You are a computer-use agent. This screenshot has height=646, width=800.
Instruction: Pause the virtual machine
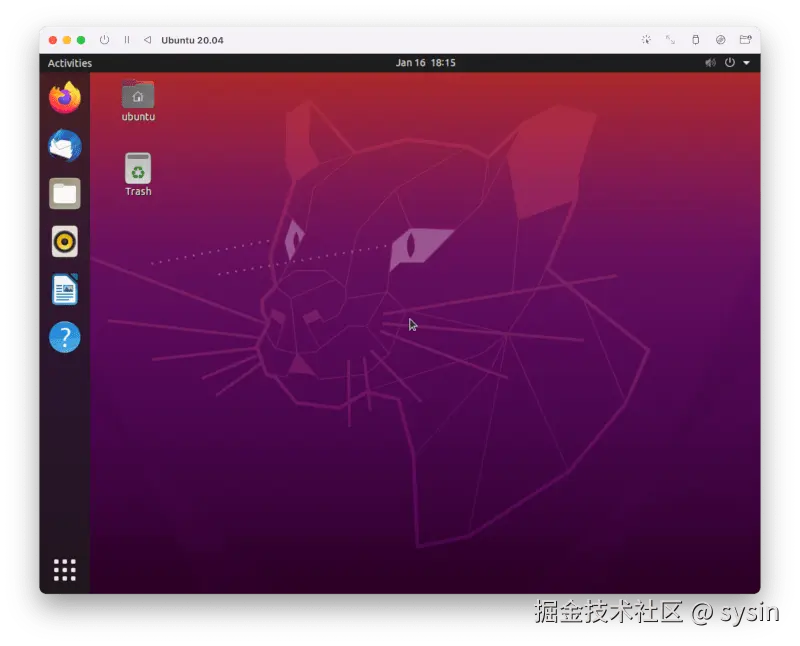click(127, 40)
